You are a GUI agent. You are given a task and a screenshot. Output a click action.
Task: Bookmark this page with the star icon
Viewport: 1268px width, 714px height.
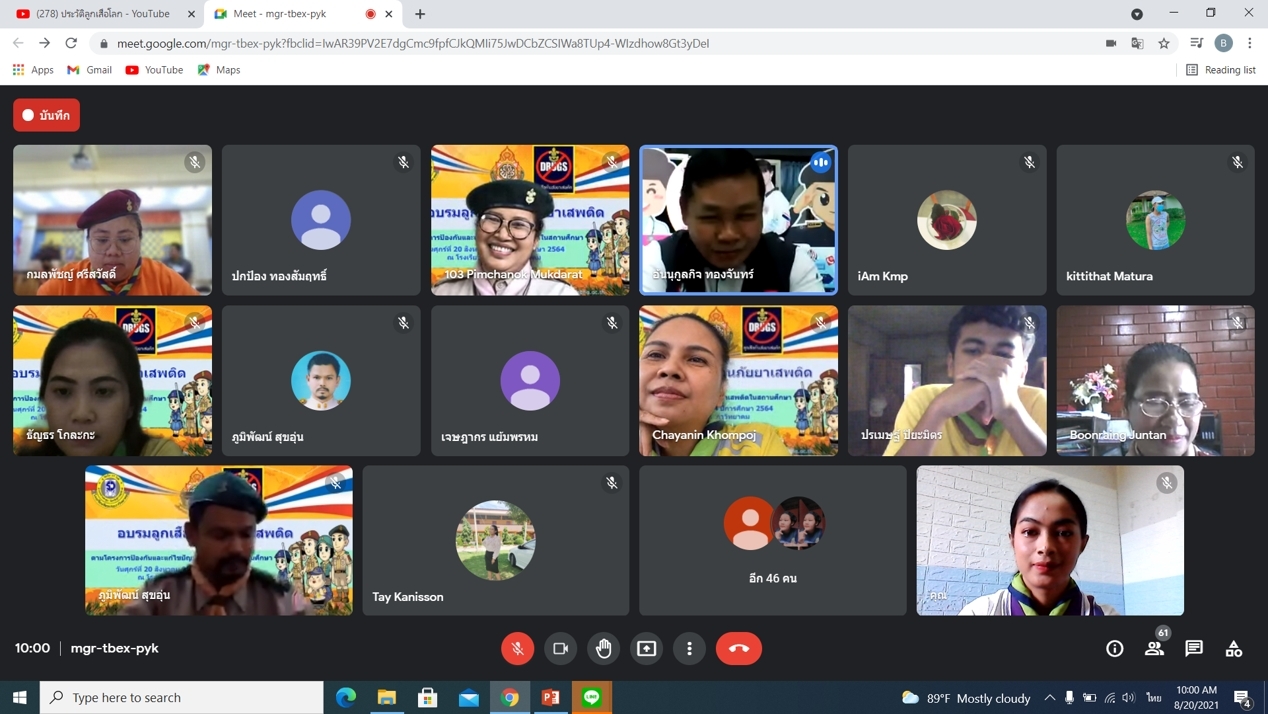click(x=1164, y=43)
